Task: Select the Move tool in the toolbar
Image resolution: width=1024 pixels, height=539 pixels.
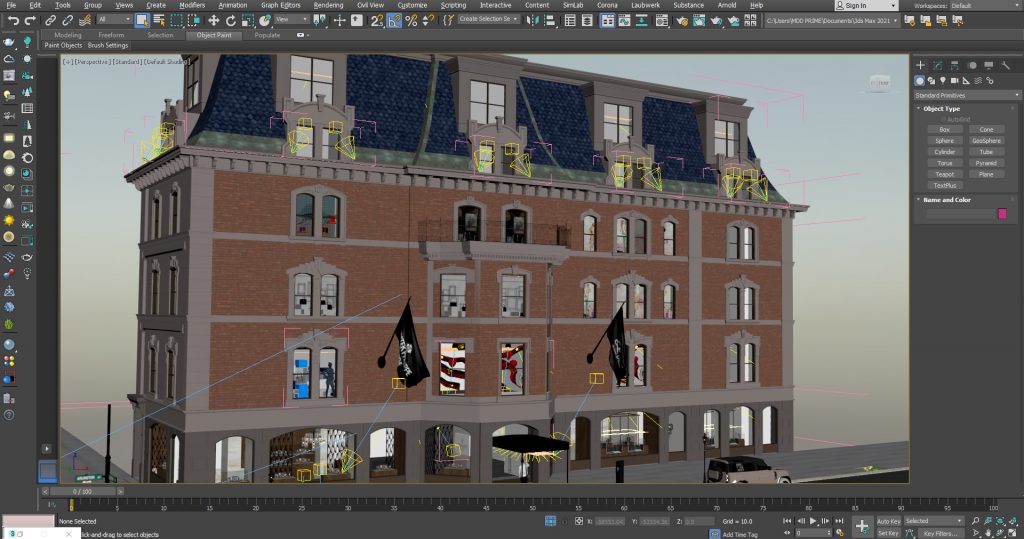Action: pos(214,20)
